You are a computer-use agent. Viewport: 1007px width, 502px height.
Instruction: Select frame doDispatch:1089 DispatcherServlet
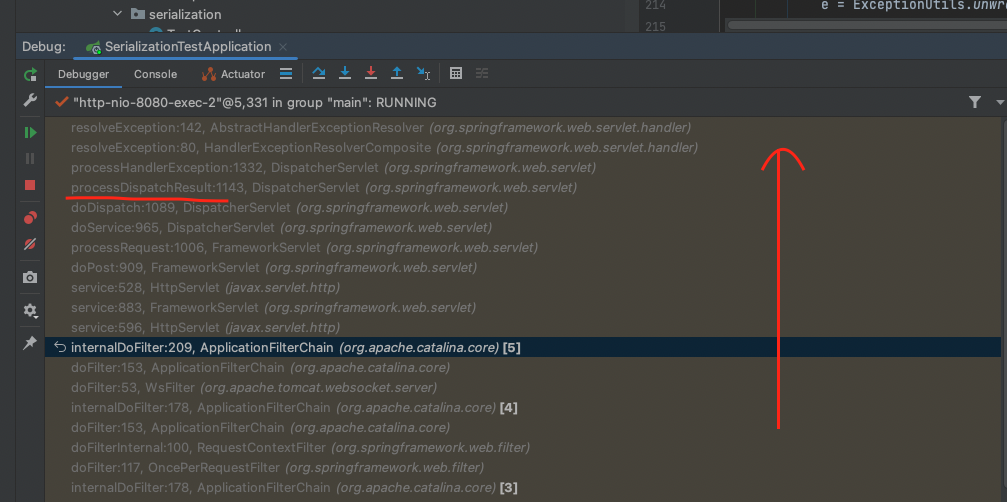[x=523, y=207]
